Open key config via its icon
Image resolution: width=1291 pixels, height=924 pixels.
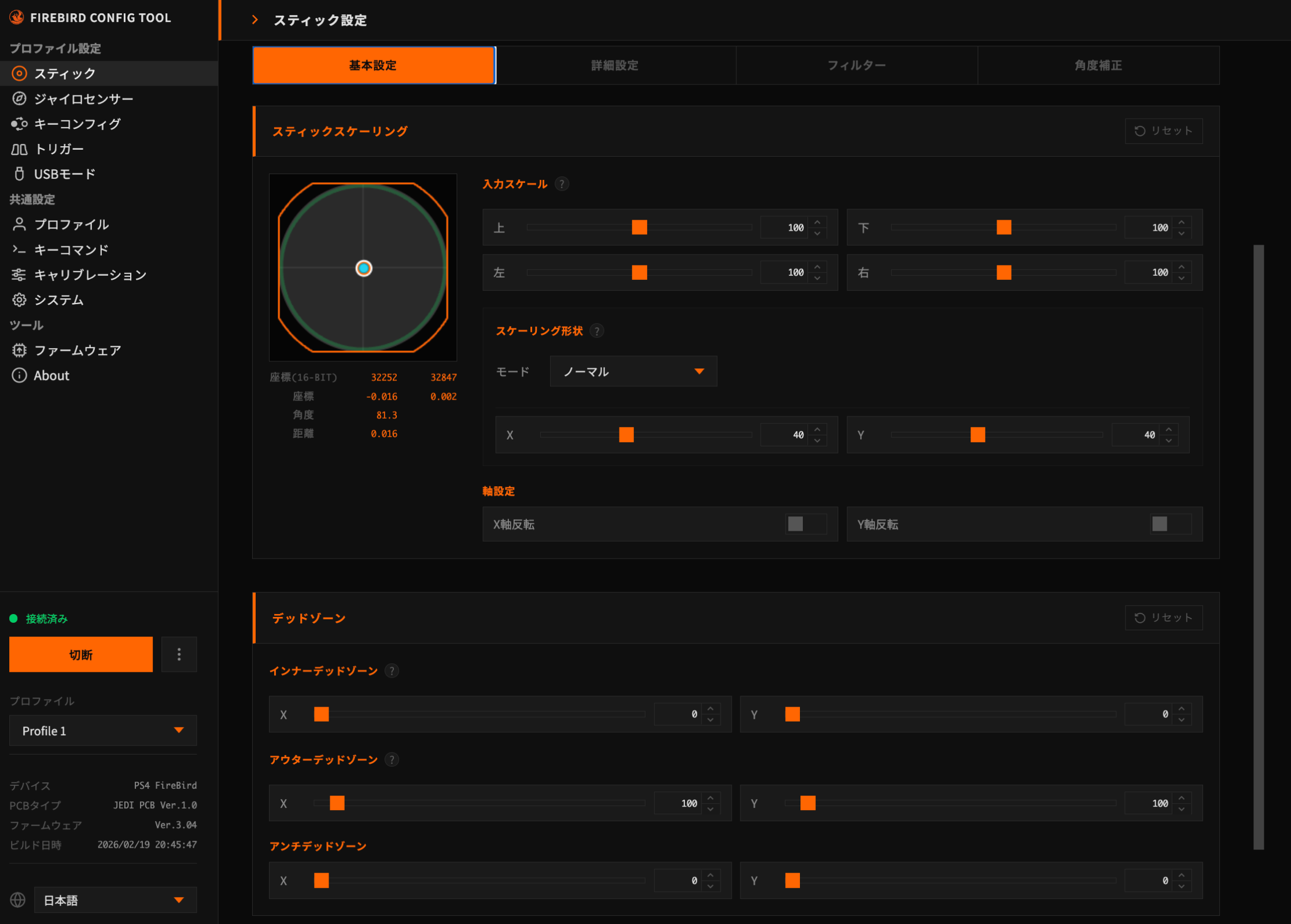tap(19, 124)
